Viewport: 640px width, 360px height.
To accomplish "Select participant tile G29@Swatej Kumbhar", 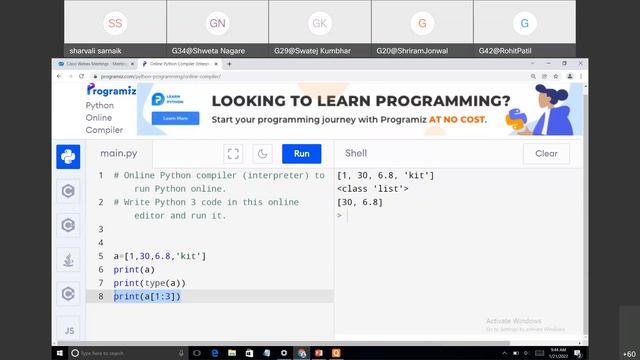I will click(320, 28).
